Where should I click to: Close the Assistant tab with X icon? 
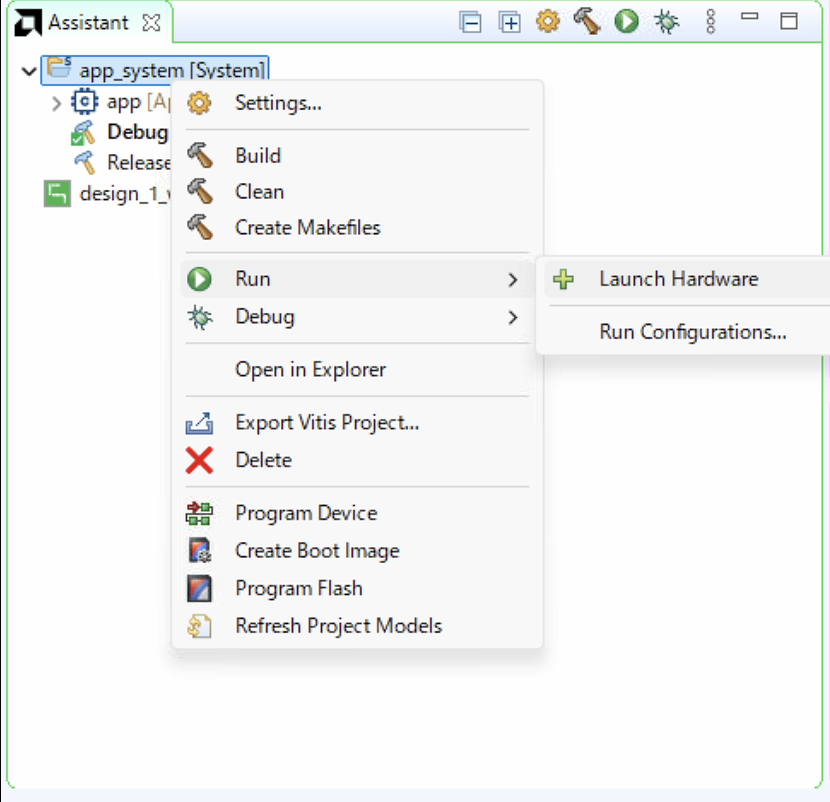151,22
